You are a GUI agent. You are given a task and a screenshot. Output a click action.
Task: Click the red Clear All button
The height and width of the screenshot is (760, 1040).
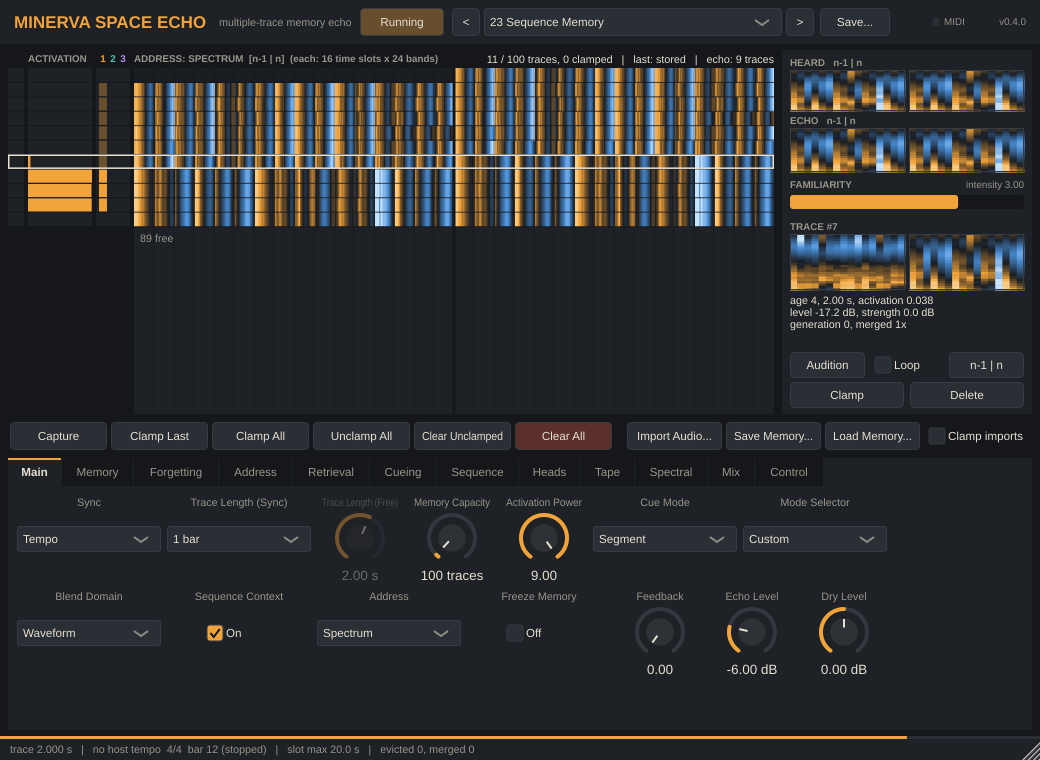[x=563, y=436]
